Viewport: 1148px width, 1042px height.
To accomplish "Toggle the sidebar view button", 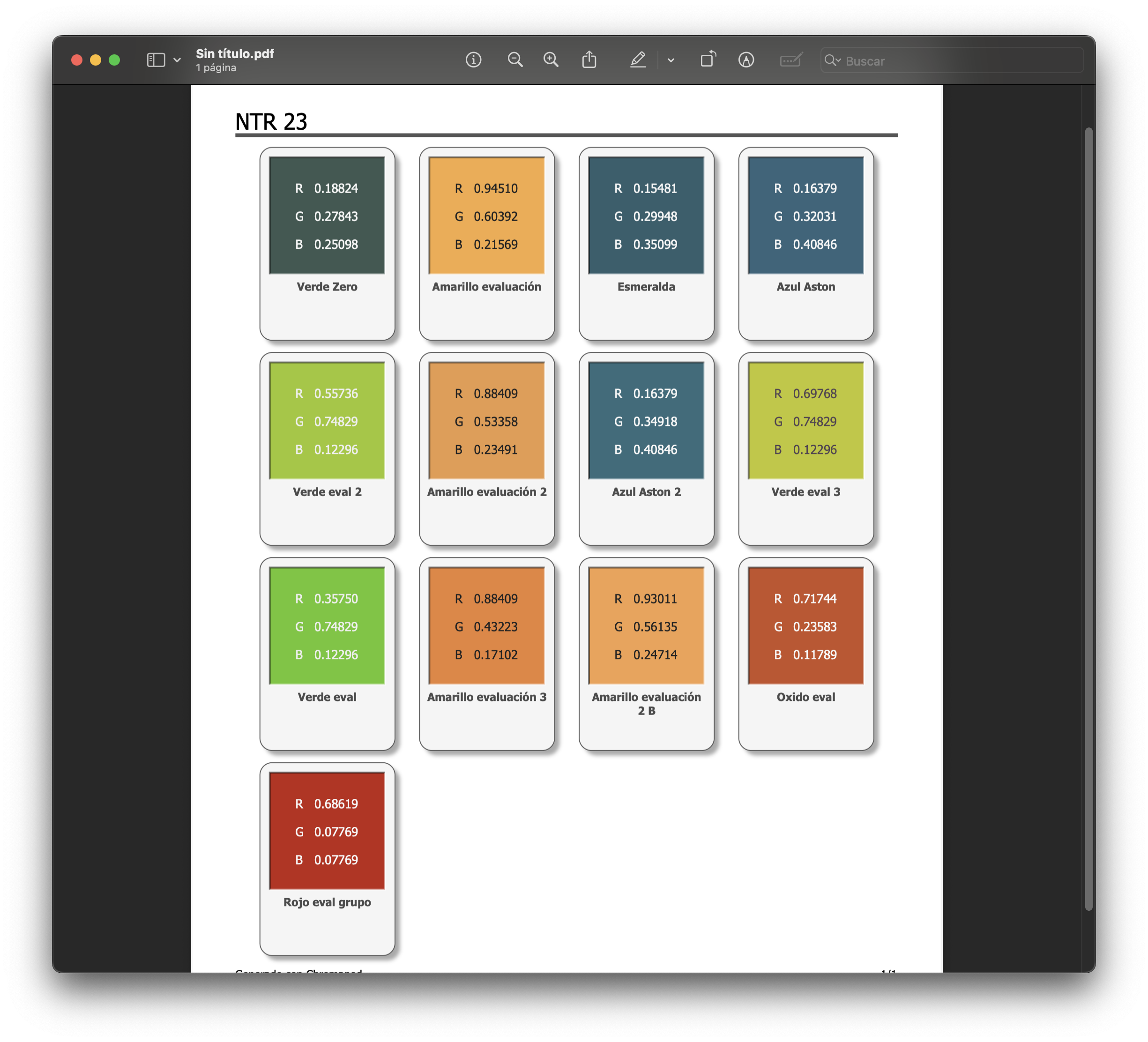I will pyautogui.click(x=156, y=60).
